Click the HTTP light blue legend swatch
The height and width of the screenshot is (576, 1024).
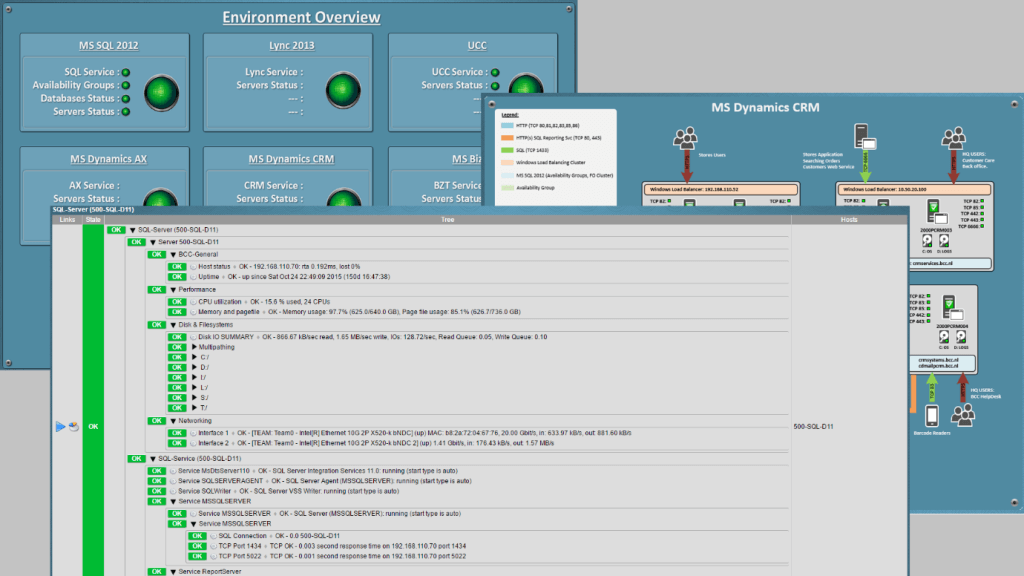coord(507,125)
